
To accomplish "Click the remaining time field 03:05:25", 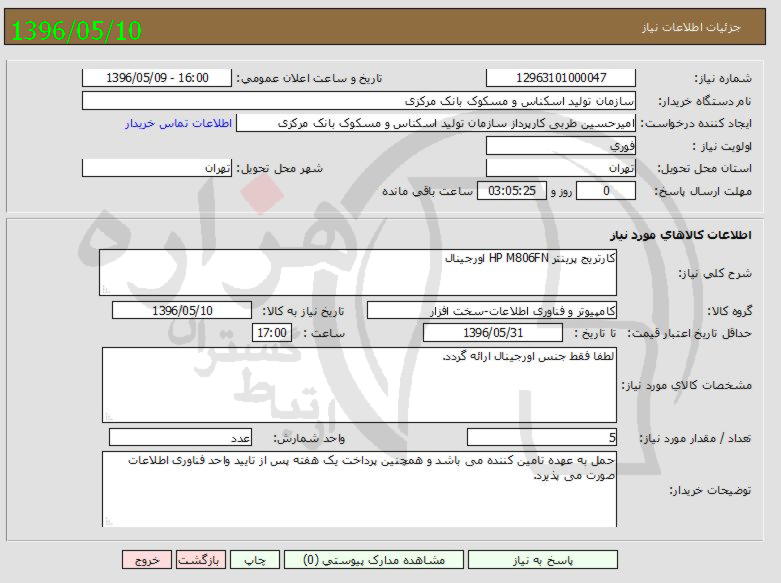I will coord(513,190).
